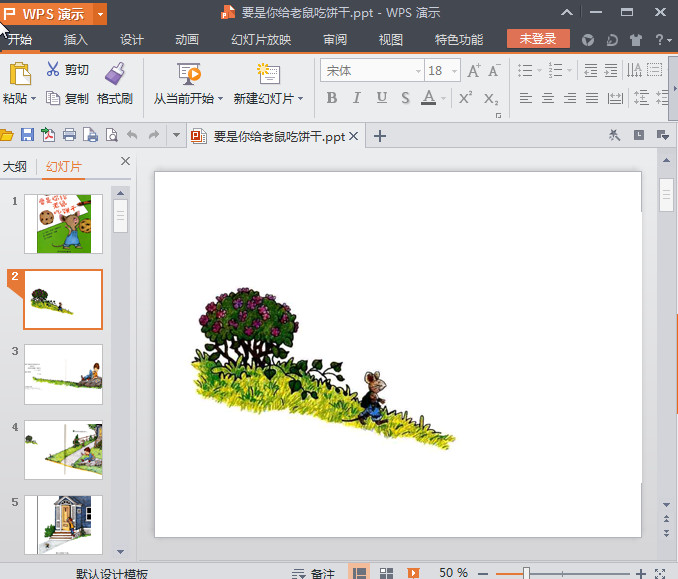Toggle Italic formatting
This screenshot has height=579, width=678.
pos(356,98)
